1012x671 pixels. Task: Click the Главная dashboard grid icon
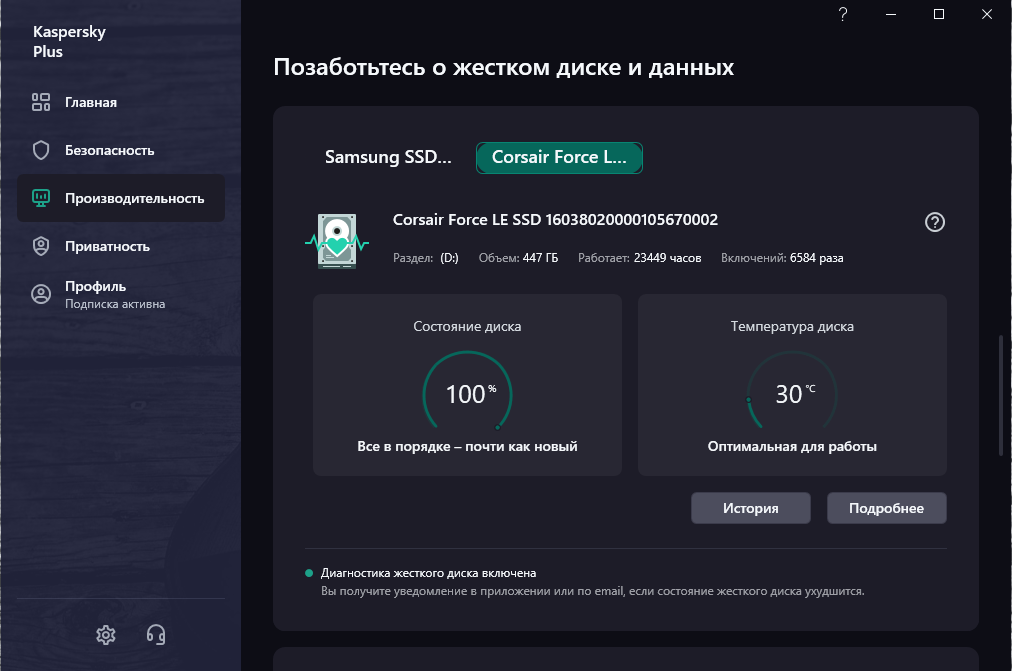[x=41, y=102]
